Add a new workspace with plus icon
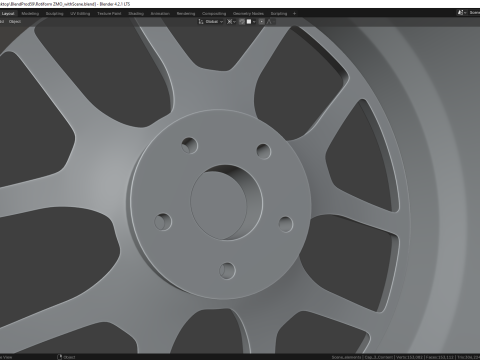Screen dimensions: 480x360 tap(294, 14)
